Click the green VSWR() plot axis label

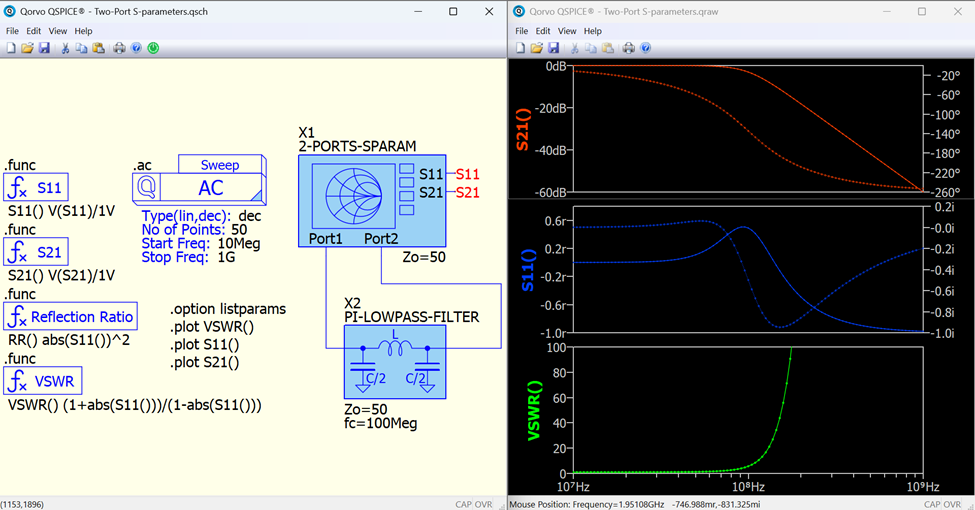533,410
